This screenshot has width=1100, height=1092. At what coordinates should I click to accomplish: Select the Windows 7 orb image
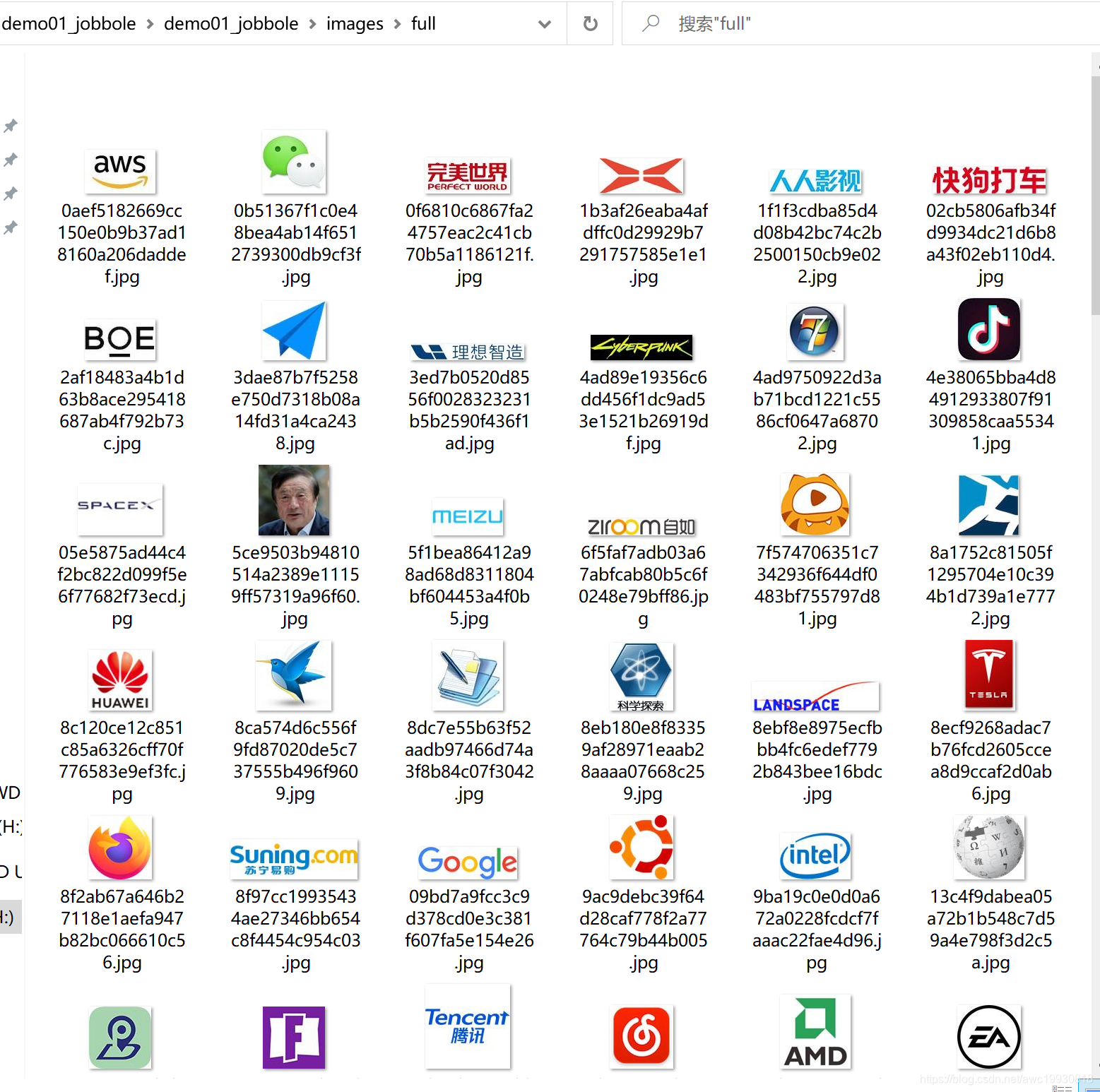(x=815, y=332)
